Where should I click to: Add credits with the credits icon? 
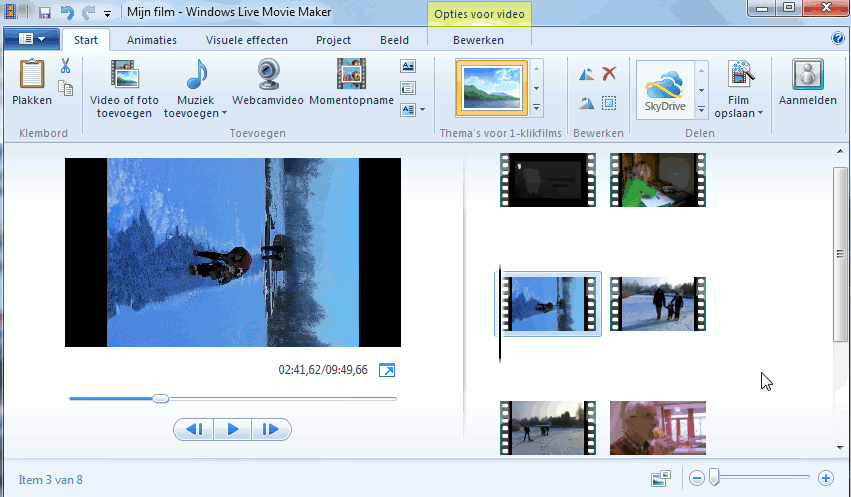tap(408, 110)
